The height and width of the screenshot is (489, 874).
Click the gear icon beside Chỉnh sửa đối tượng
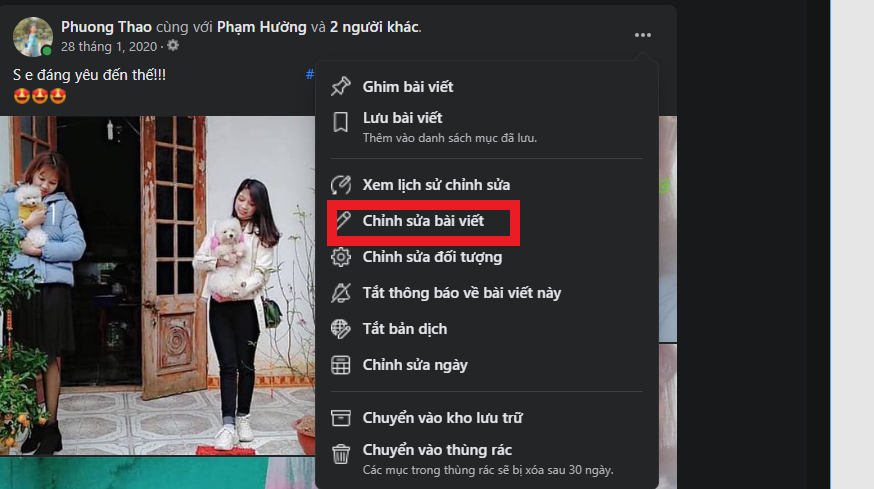tap(341, 257)
